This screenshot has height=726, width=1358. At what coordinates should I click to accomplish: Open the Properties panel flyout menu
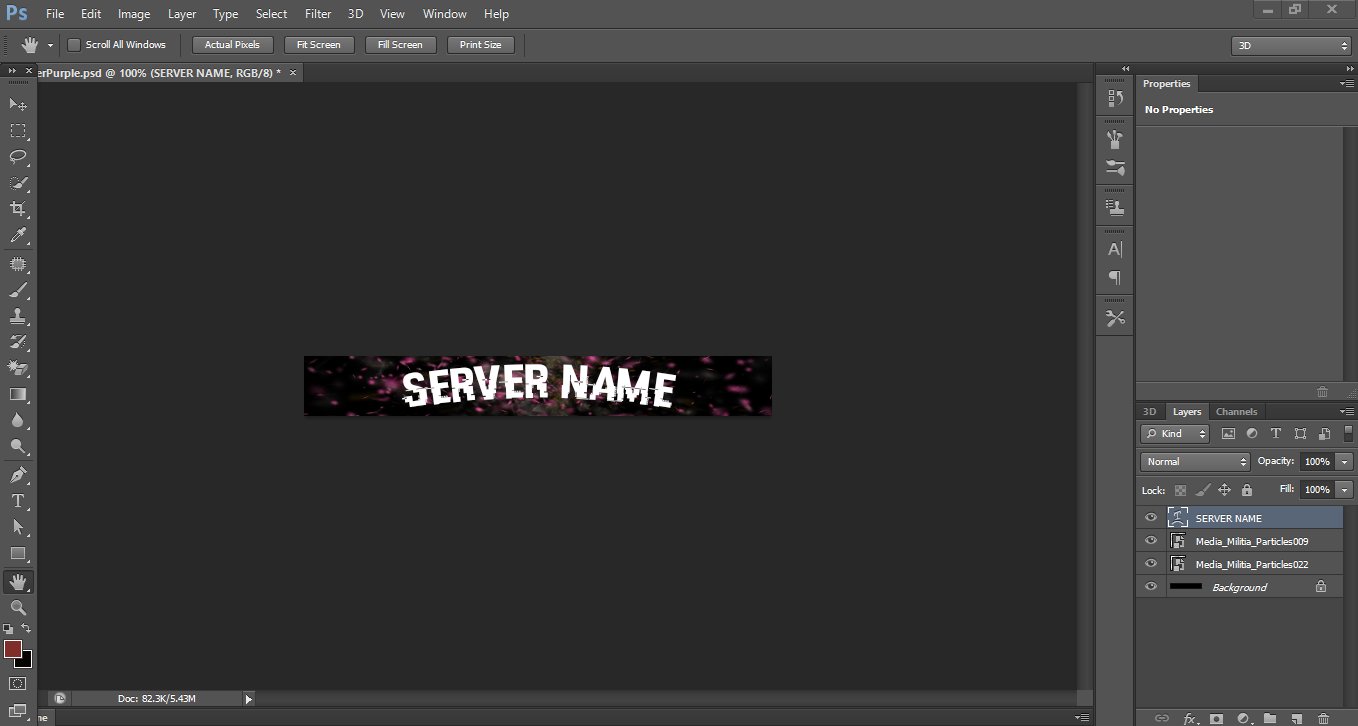coord(1348,84)
